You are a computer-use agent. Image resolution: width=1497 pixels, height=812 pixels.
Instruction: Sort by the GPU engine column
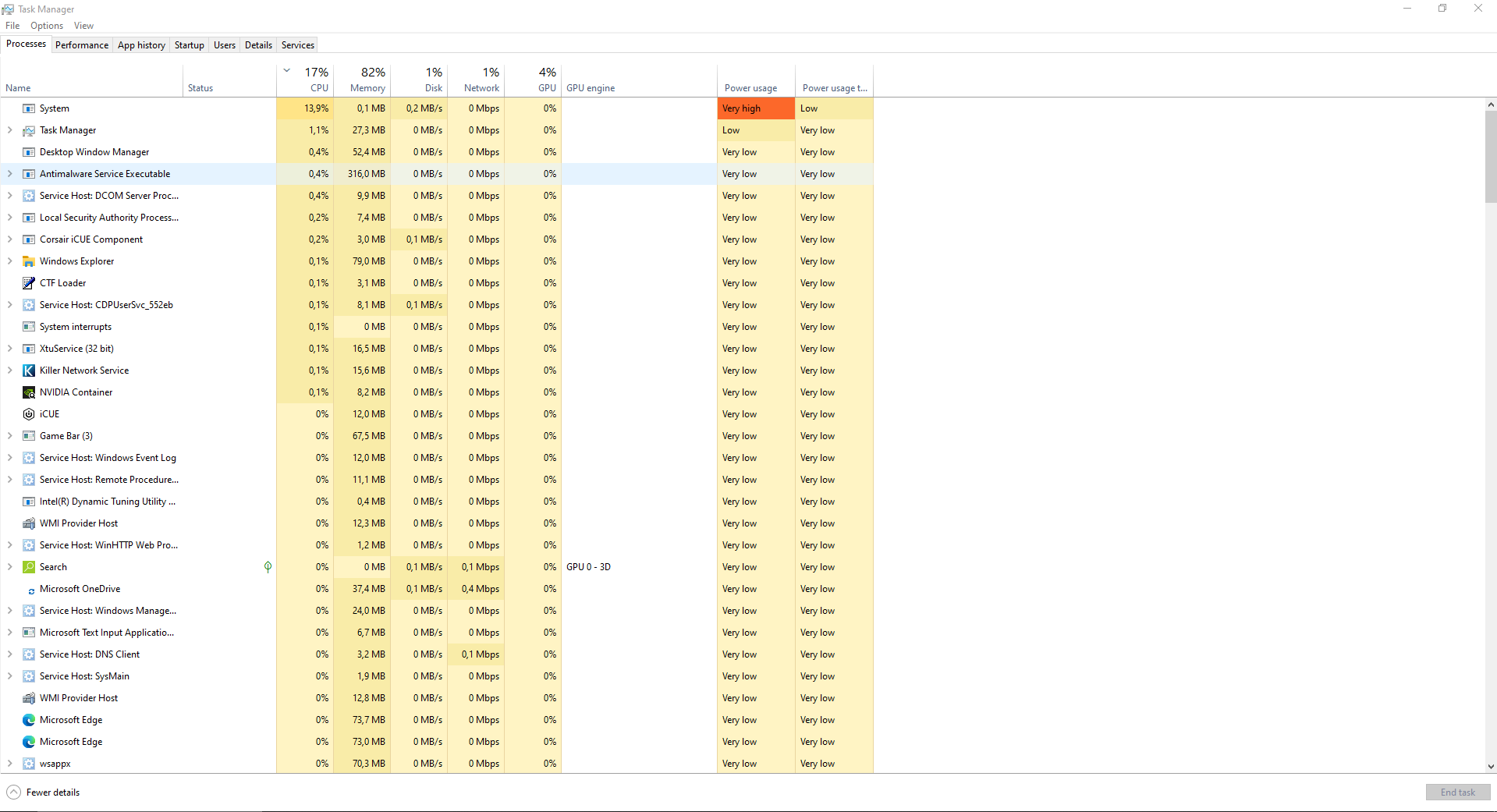coord(640,80)
